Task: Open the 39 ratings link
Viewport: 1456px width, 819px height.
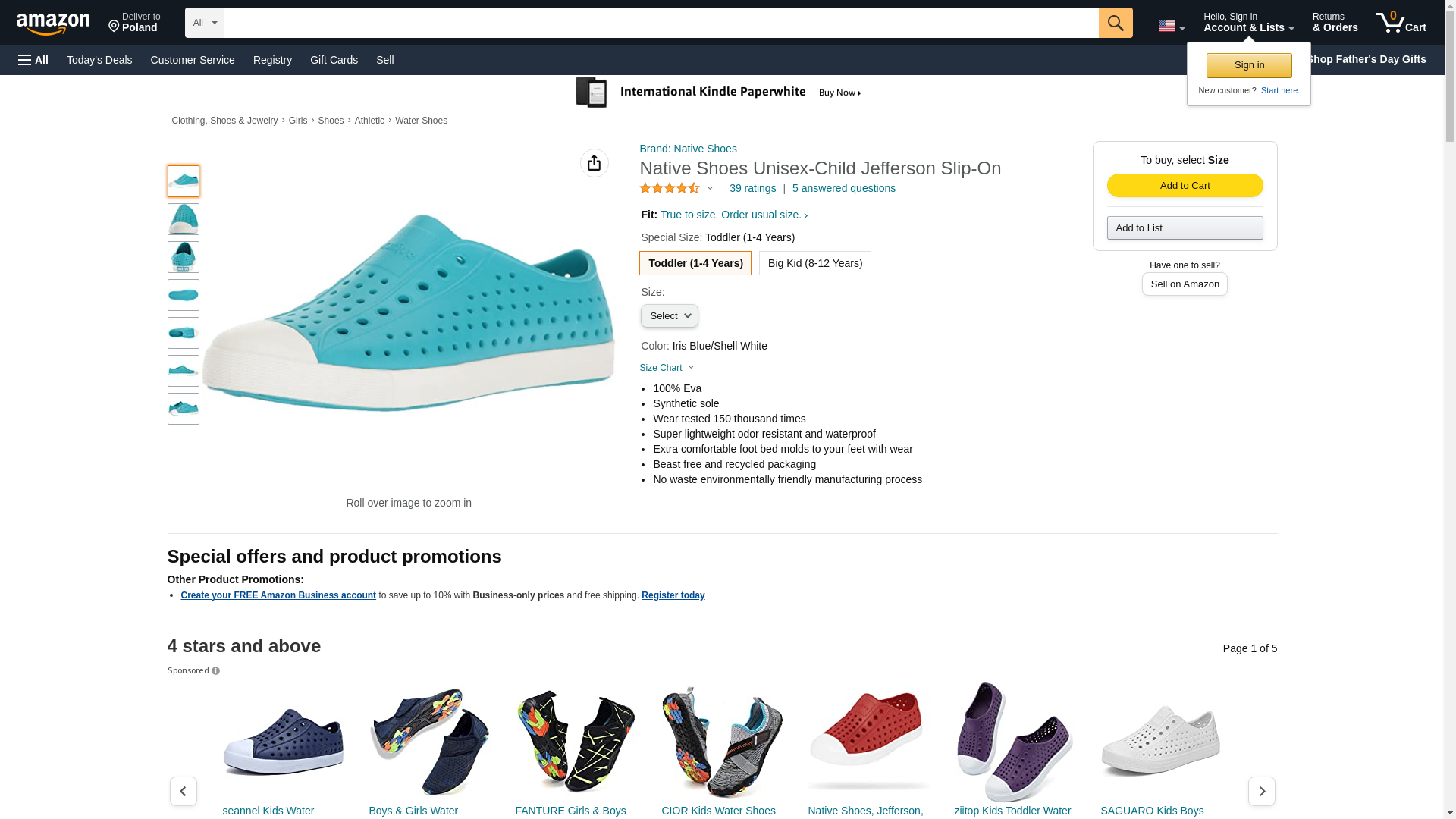Action: [752, 188]
